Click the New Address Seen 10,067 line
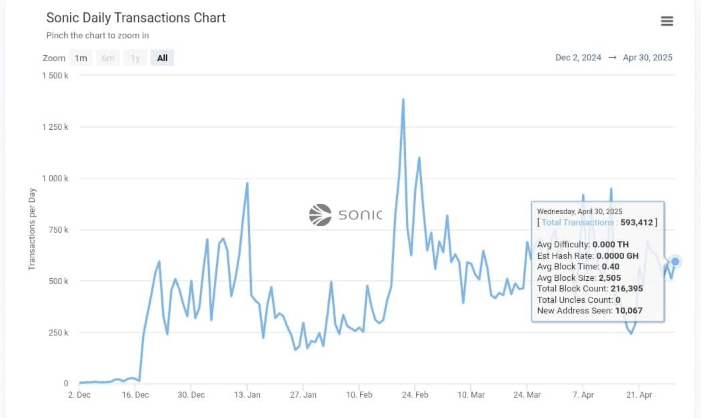701x418 pixels. (x=590, y=311)
